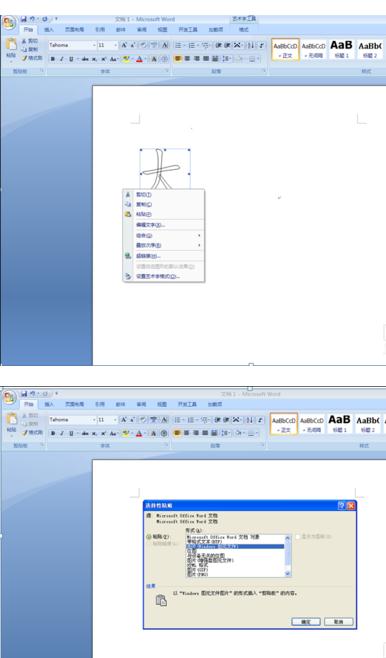Open the 格式 tab under 艺术字工具
Image resolution: width=386 pixels, height=658 pixels.
243,30
